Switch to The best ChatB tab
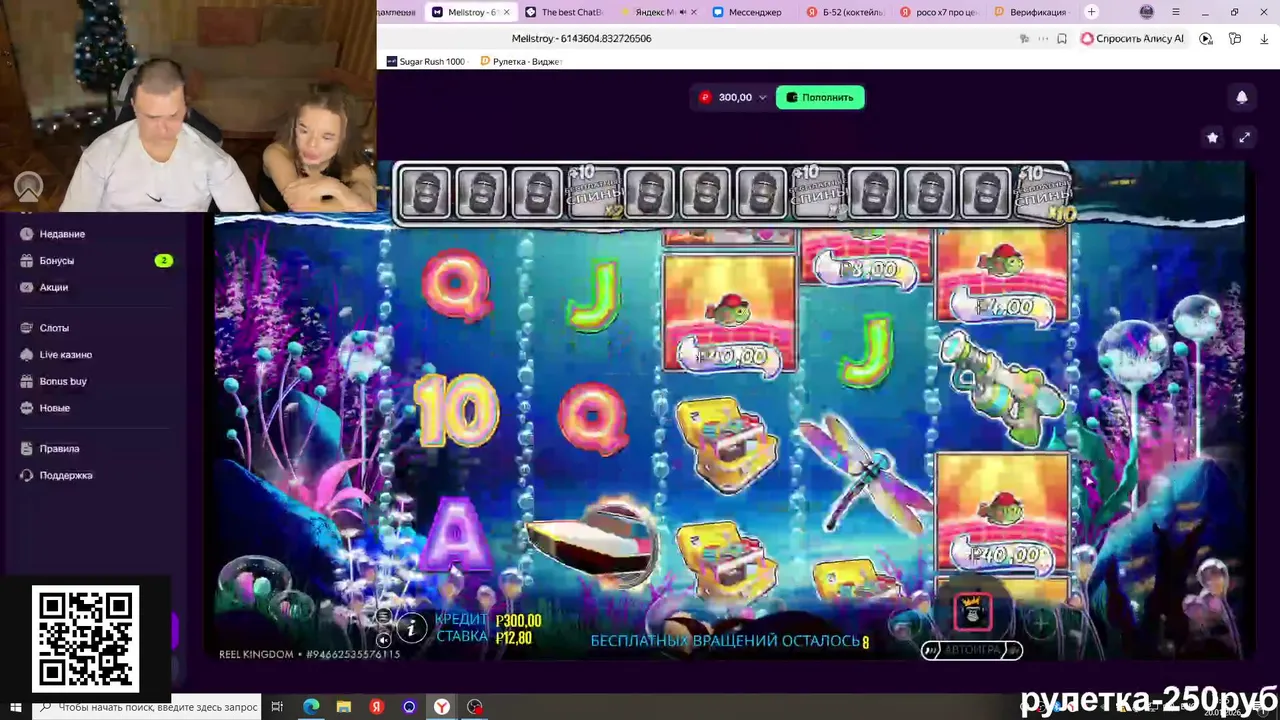 click(565, 12)
